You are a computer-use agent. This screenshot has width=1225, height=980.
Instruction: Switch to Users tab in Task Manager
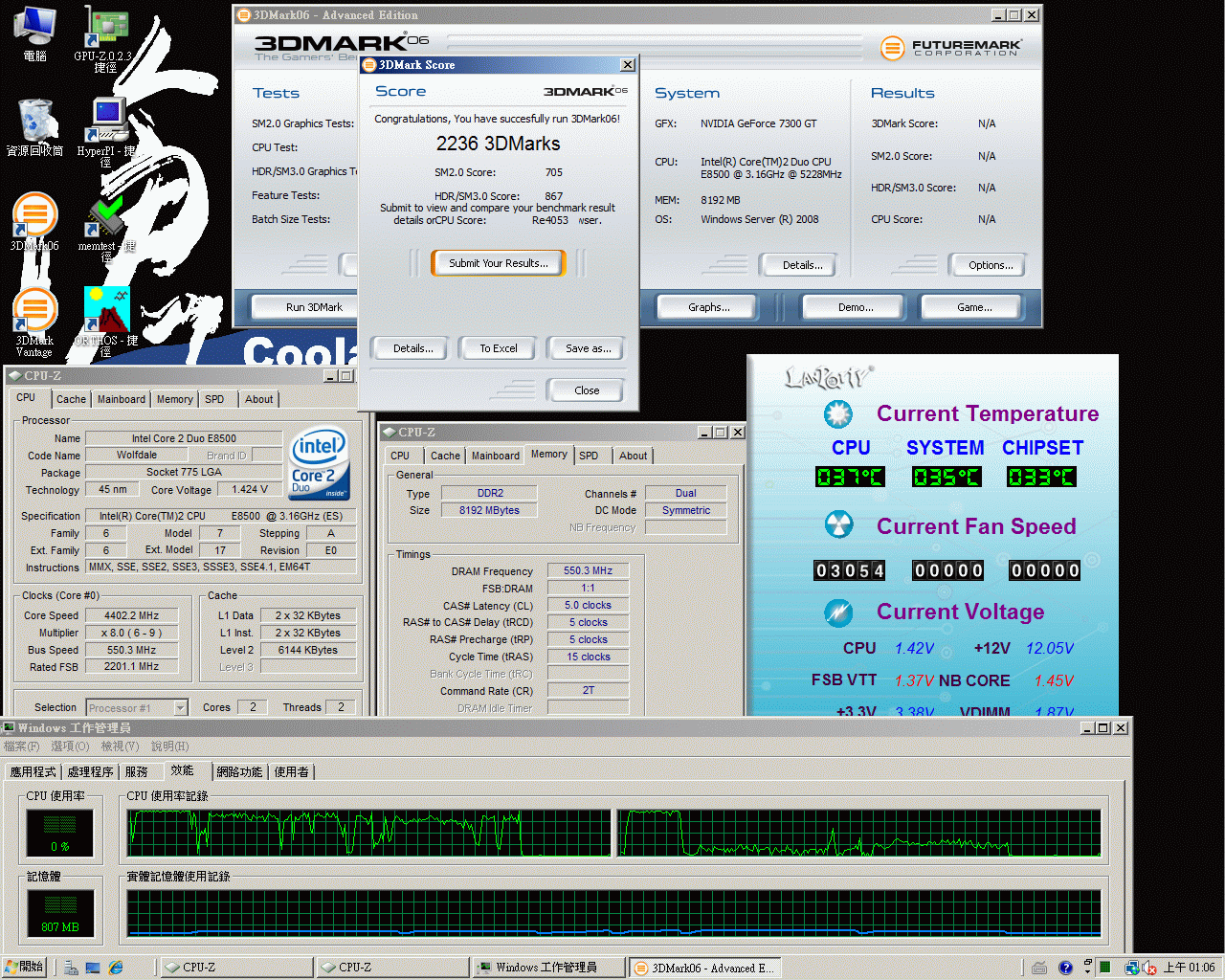[x=292, y=771]
